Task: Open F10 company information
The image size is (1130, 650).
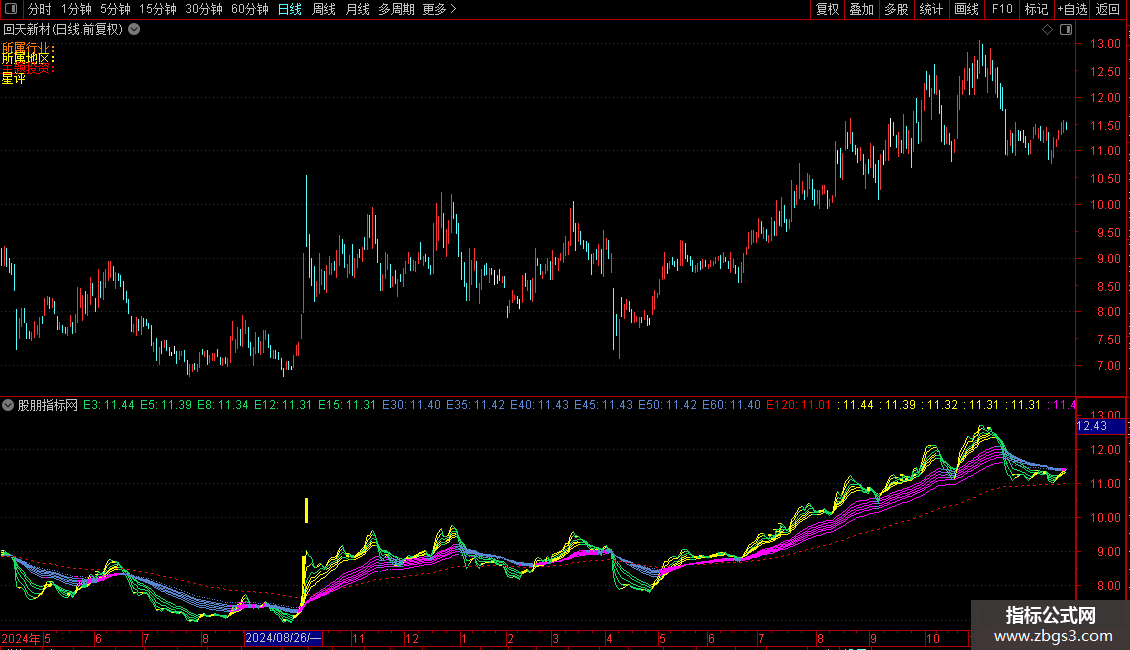Action: tap(1001, 9)
